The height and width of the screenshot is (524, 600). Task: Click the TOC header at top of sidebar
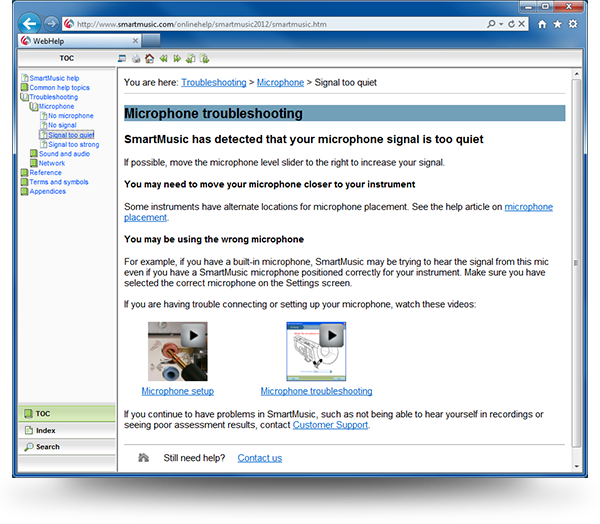pyautogui.click(x=67, y=58)
